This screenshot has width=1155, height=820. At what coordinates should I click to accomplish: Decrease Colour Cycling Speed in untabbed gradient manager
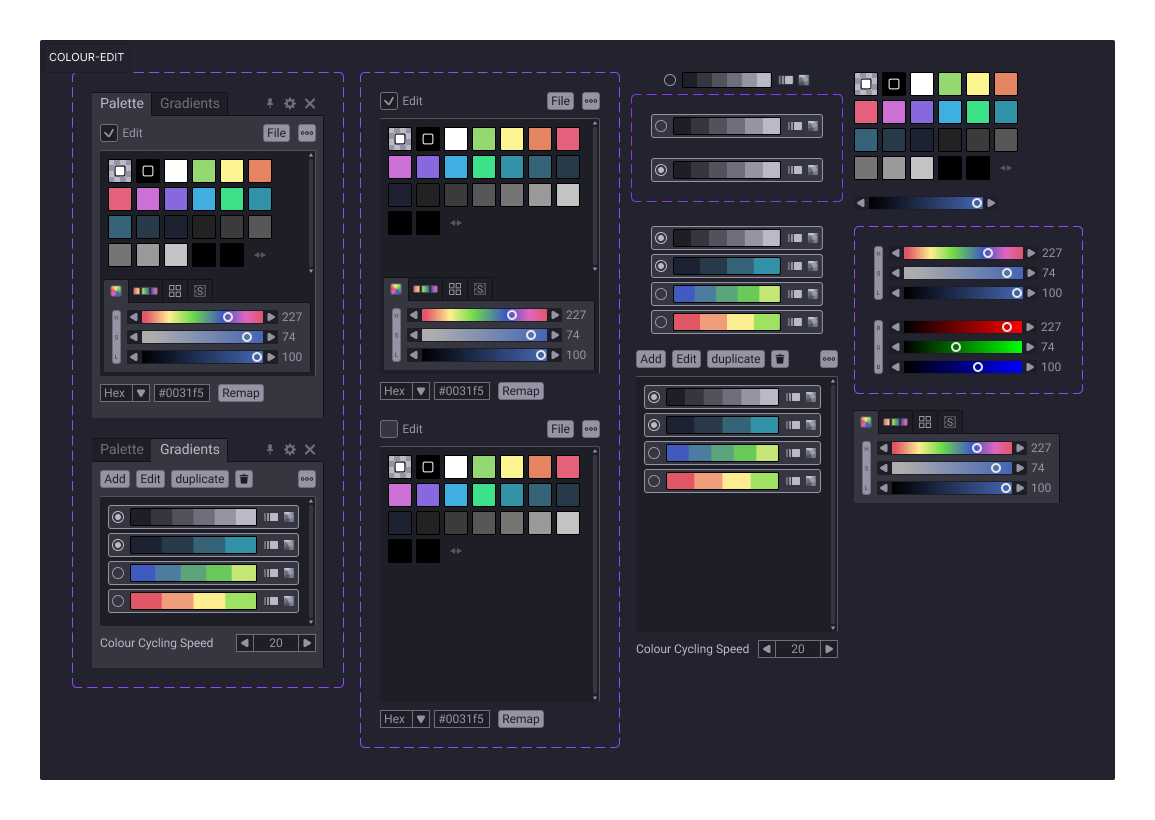[x=767, y=649]
